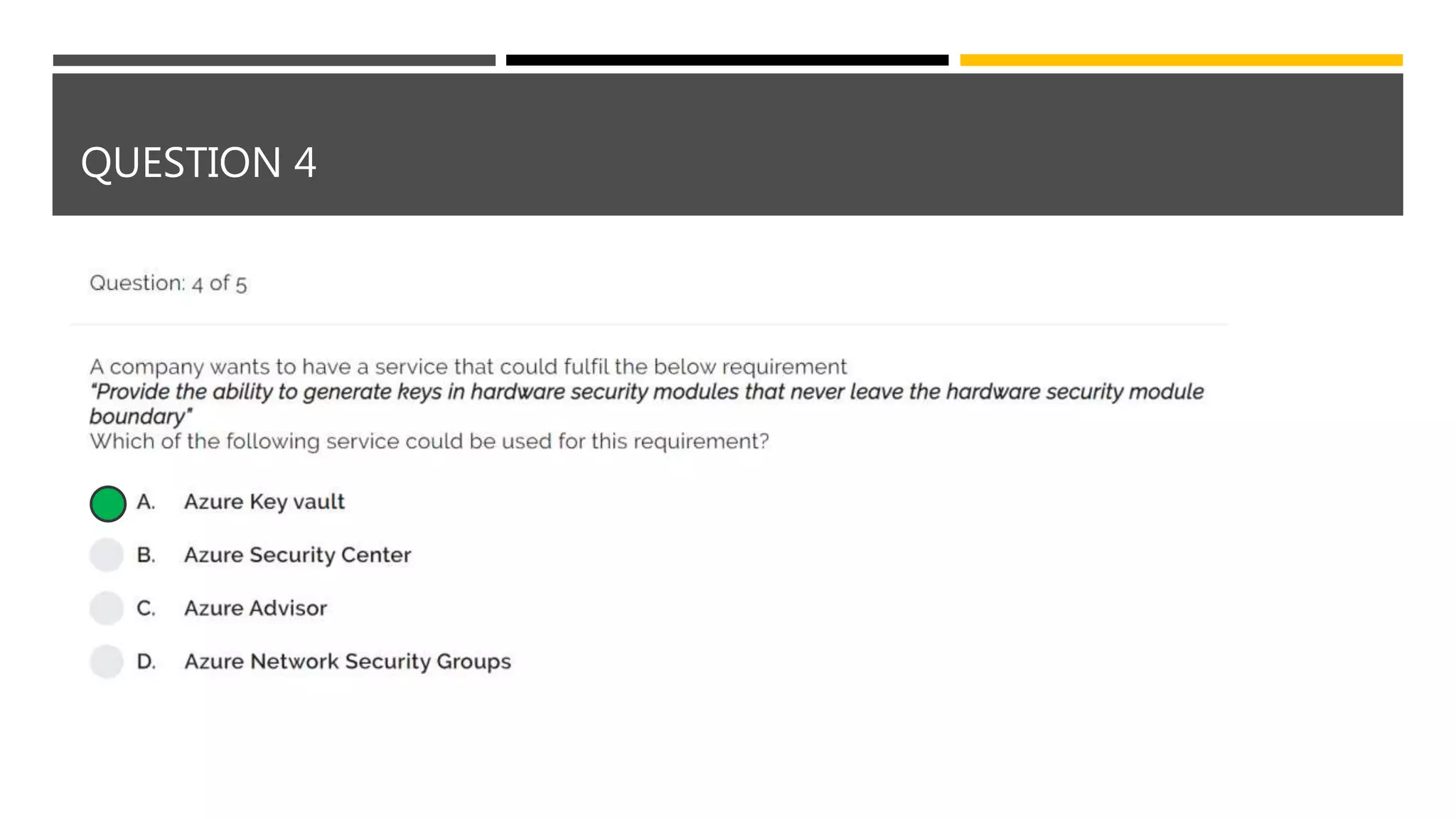Click the 'QUESTION 4' slide title
Screen dimensions: 1456x819
(198, 163)
